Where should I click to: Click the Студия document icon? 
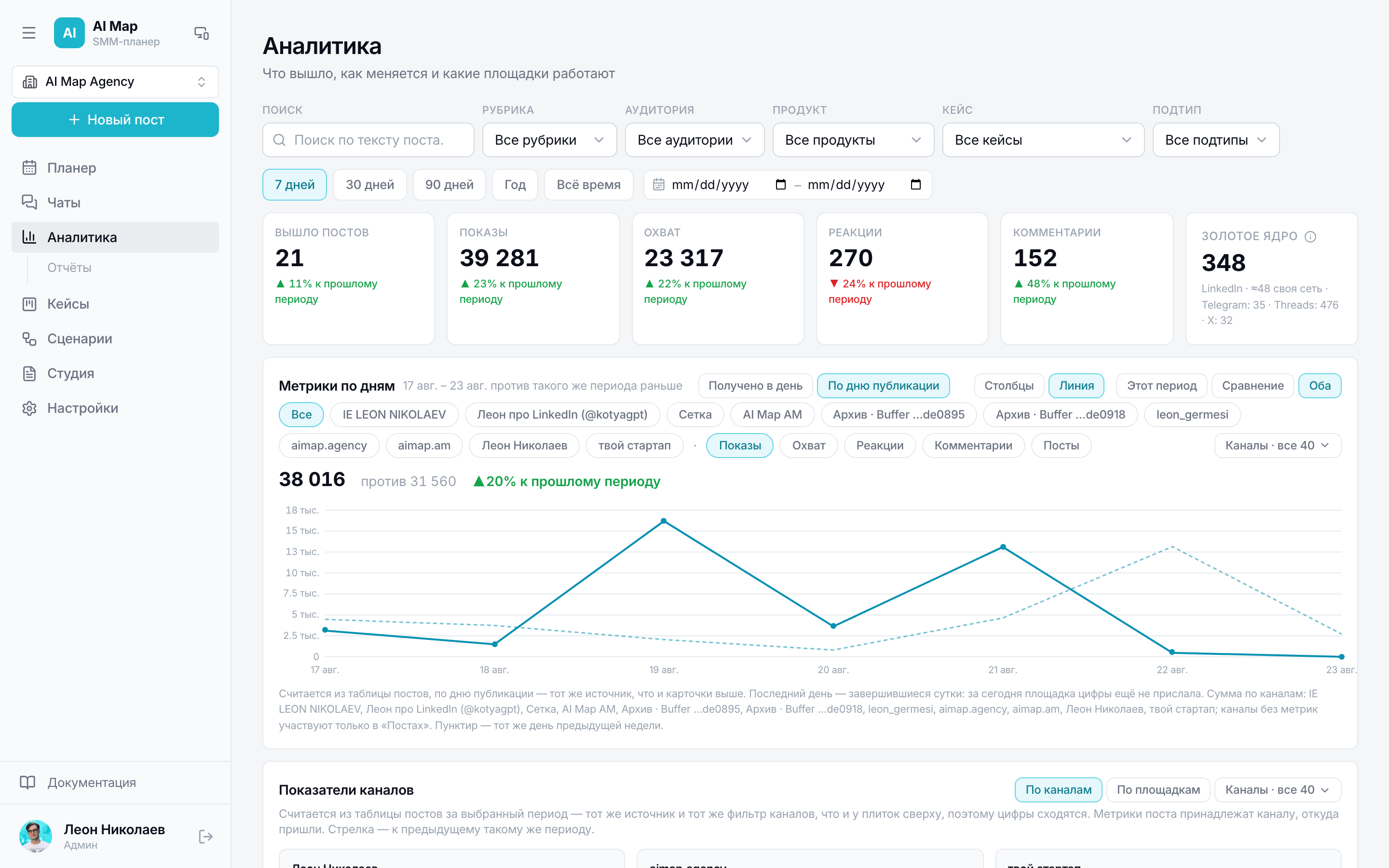point(29,373)
